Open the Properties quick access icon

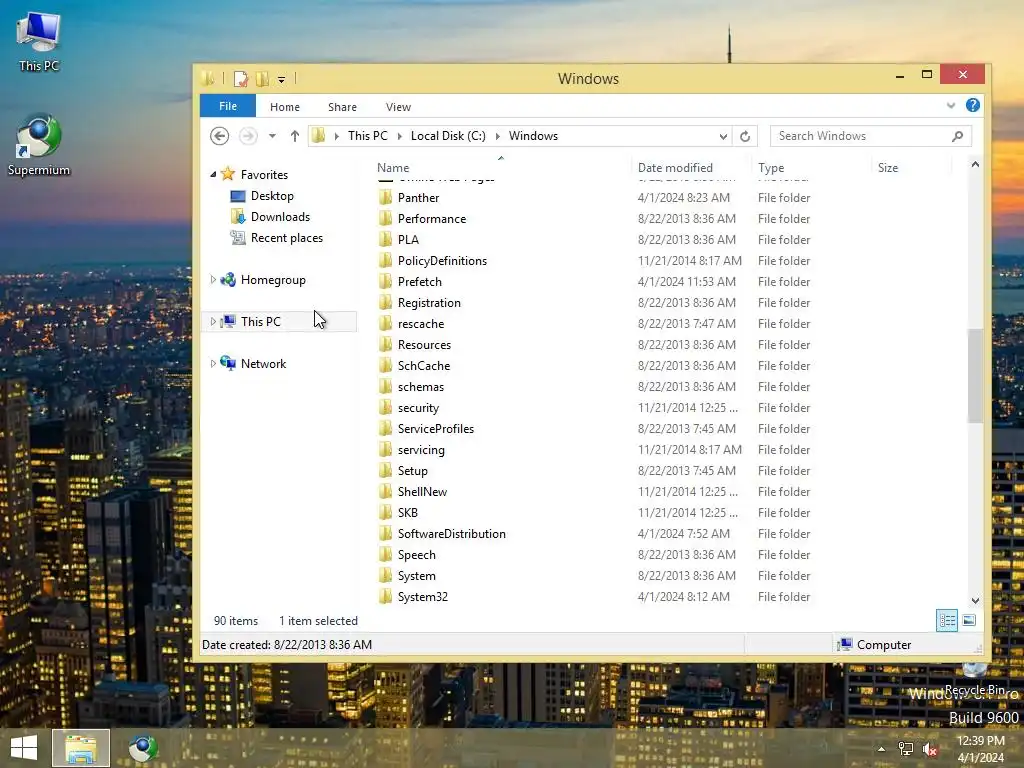(241, 79)
